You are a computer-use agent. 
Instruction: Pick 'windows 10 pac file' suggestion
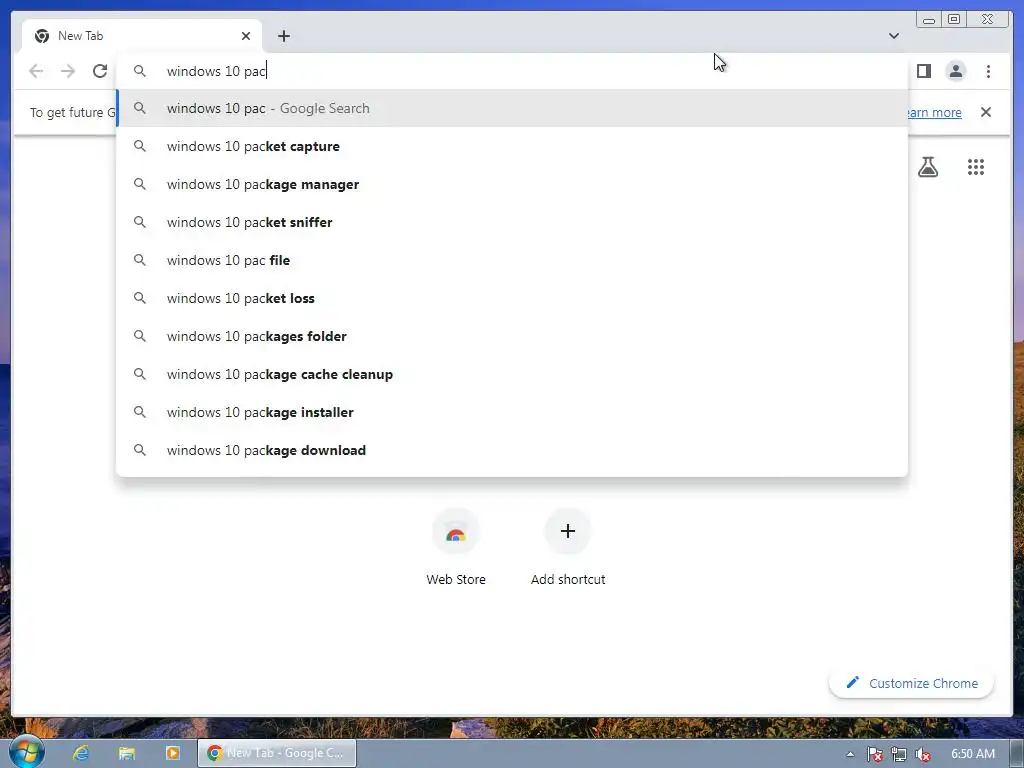coord(511,260)
